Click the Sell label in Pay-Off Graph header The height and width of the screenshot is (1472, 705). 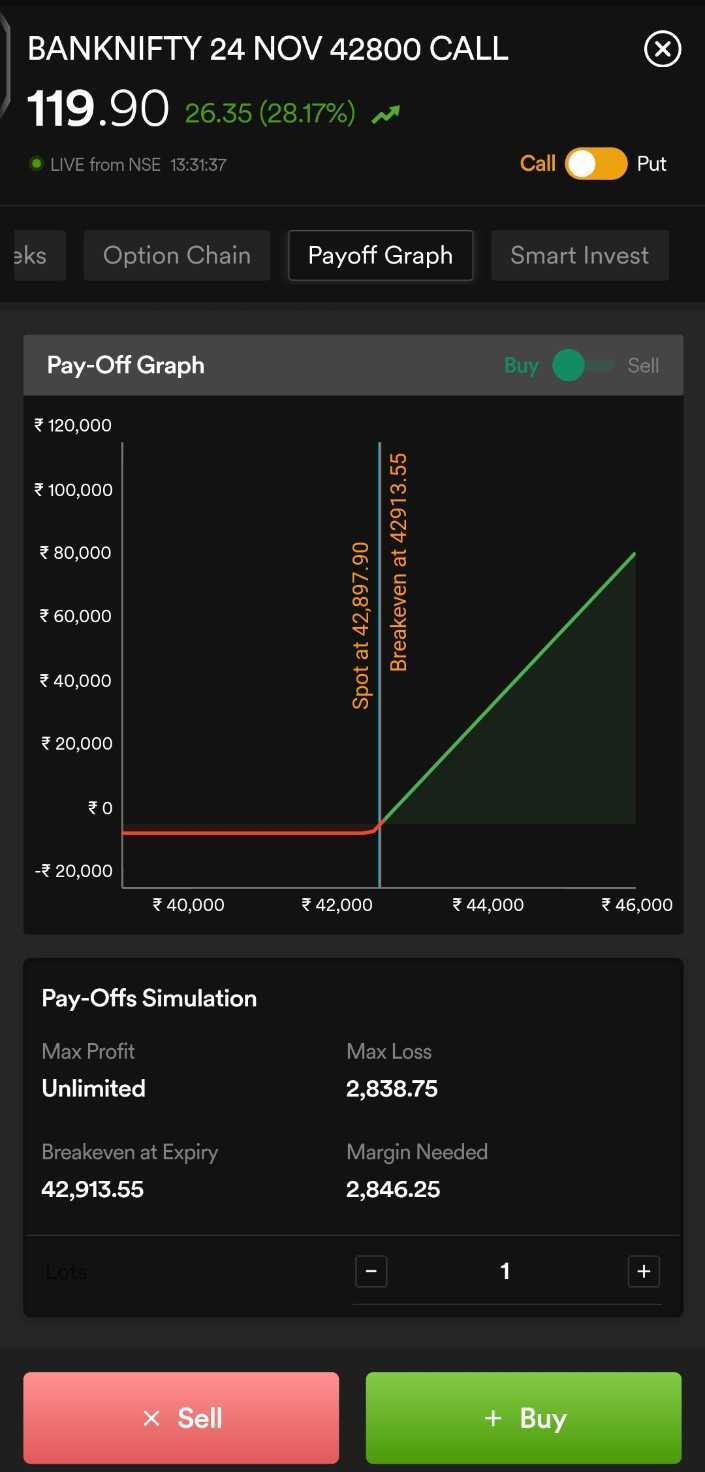(x=643, y=366)
